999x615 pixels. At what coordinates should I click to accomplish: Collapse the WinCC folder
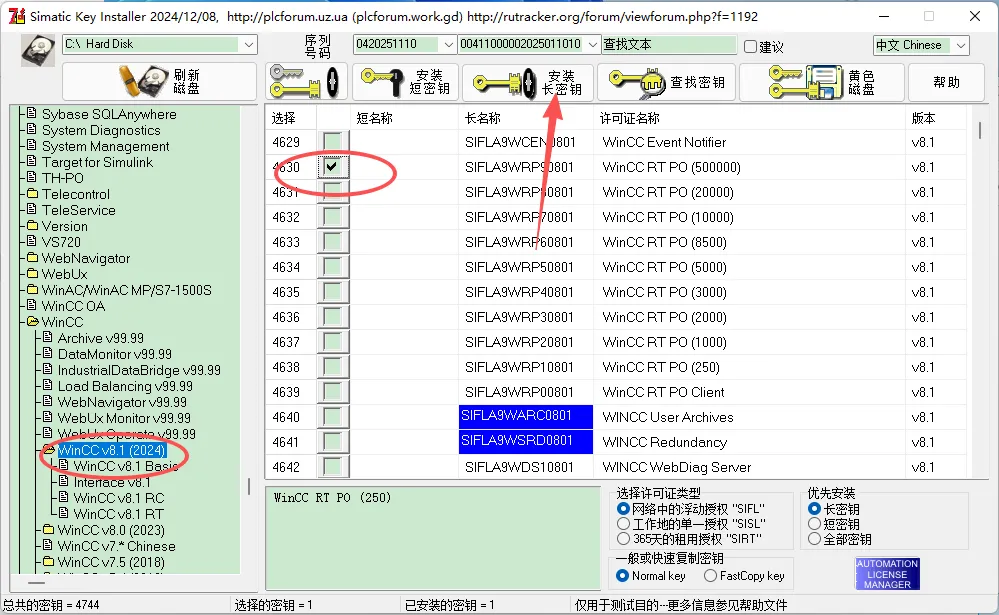(x=62, y=322)
